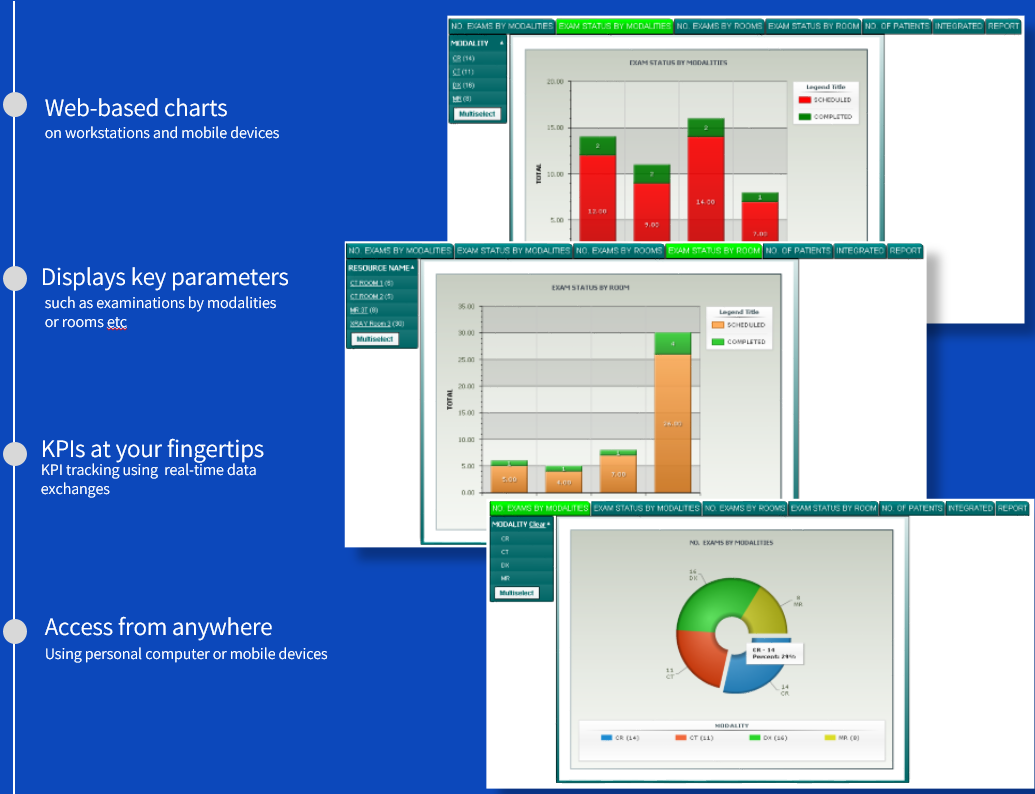This screenshot has width=1035, height=794.
Task: Click Multiselect button under Resource Name list
Action: coord(375,339)
